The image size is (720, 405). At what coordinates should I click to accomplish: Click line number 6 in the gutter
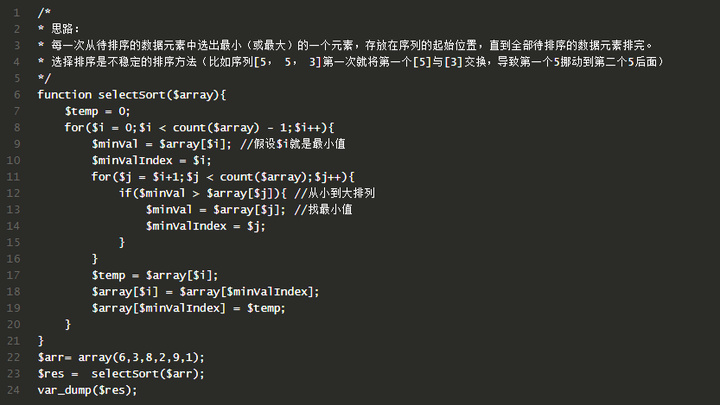click(17, 94)
